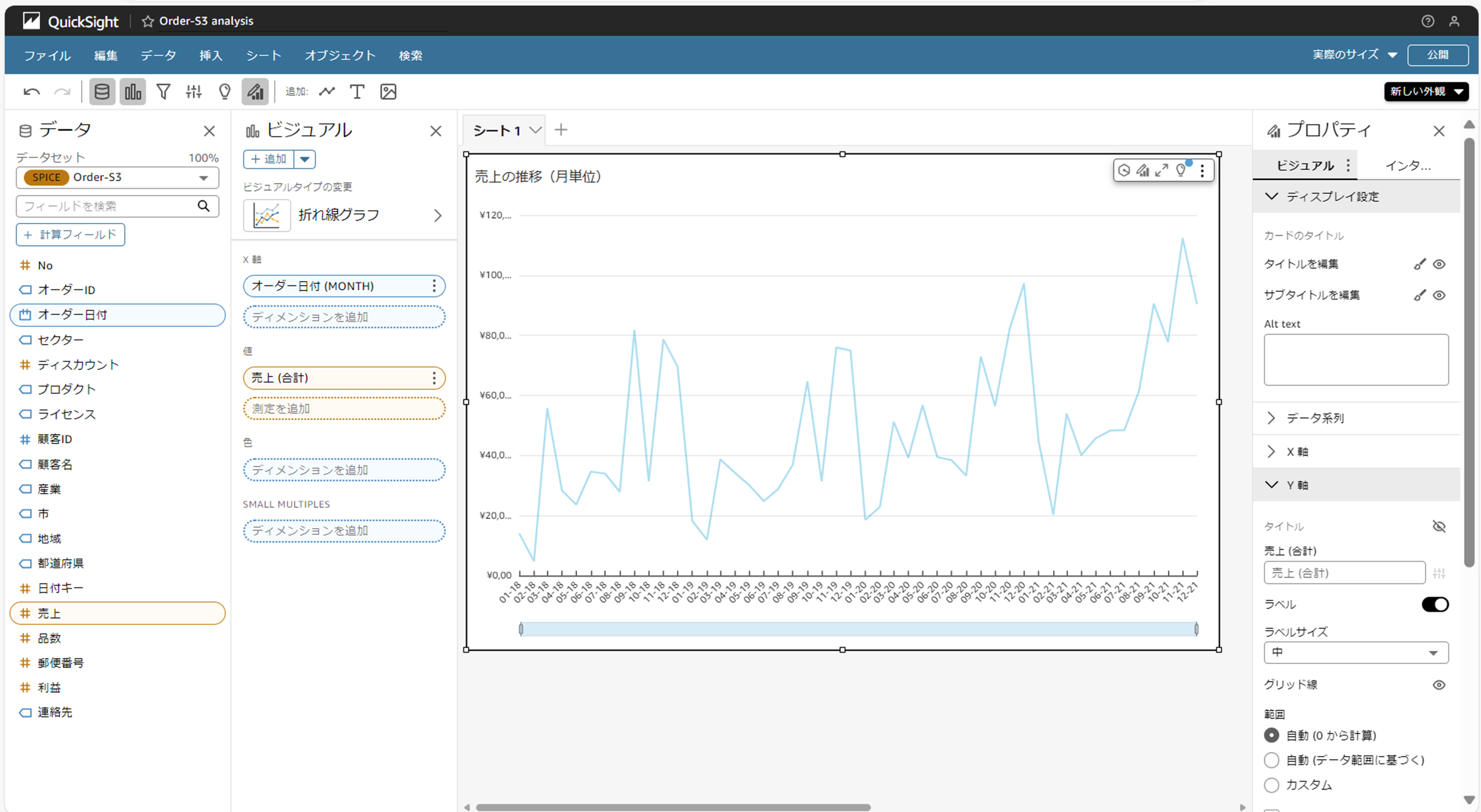Expand the データ系列 section
Image resolution: width=1481 pixels, height=812 pixels.
point(1315,418)
